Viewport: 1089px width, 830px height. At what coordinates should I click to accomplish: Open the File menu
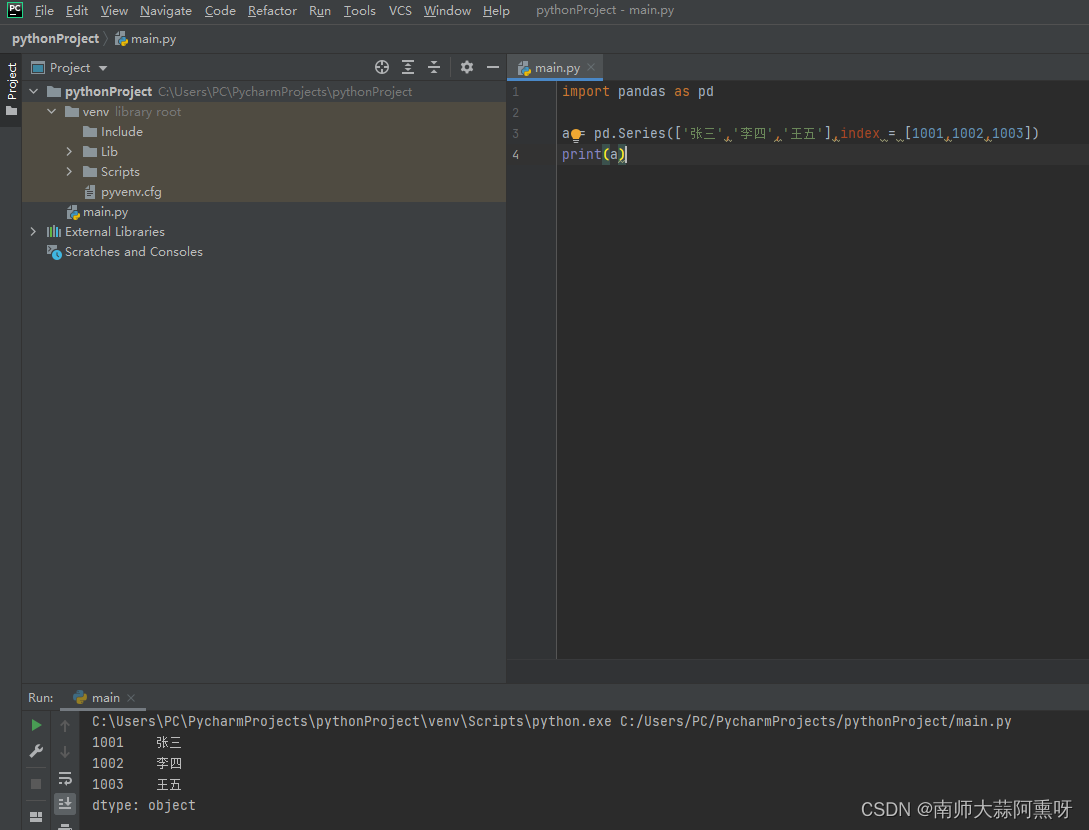coord(44,10)
